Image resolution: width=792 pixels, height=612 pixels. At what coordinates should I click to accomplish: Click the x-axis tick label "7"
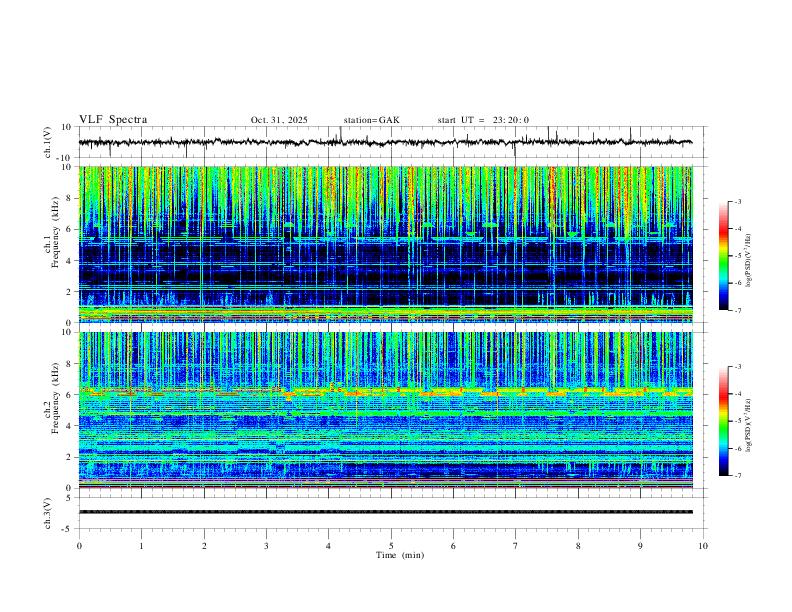(516, 546)
